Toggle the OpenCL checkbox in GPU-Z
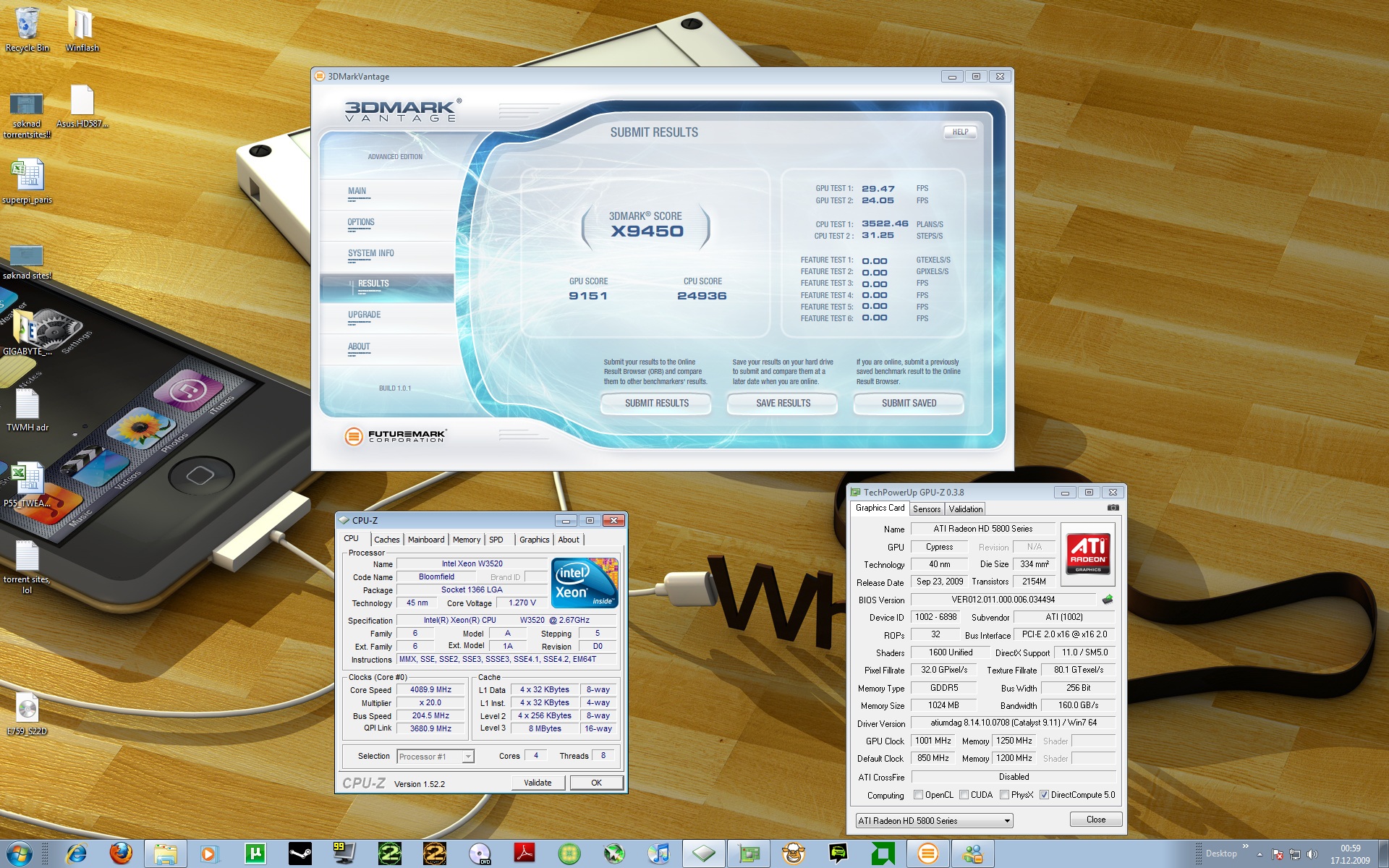1389x868 pixels. point(918,794)
